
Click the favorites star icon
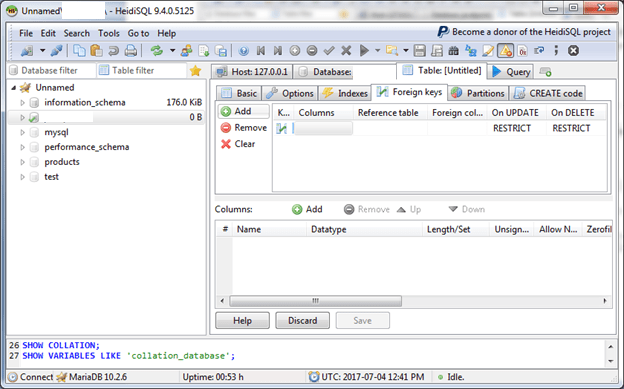(x=195, y=71)
